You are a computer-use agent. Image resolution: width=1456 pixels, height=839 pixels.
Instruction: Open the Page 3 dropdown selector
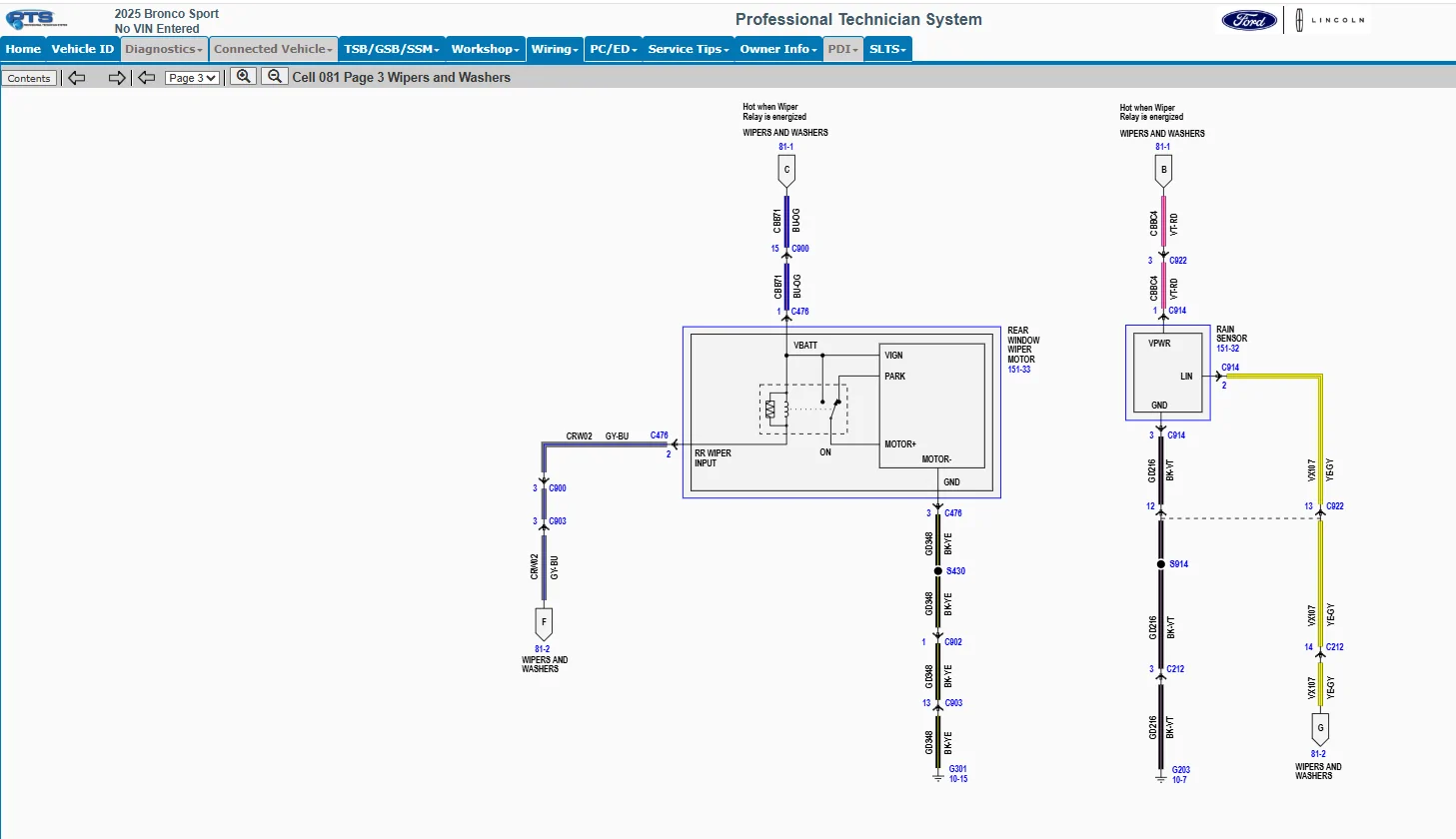coord(192,78)
